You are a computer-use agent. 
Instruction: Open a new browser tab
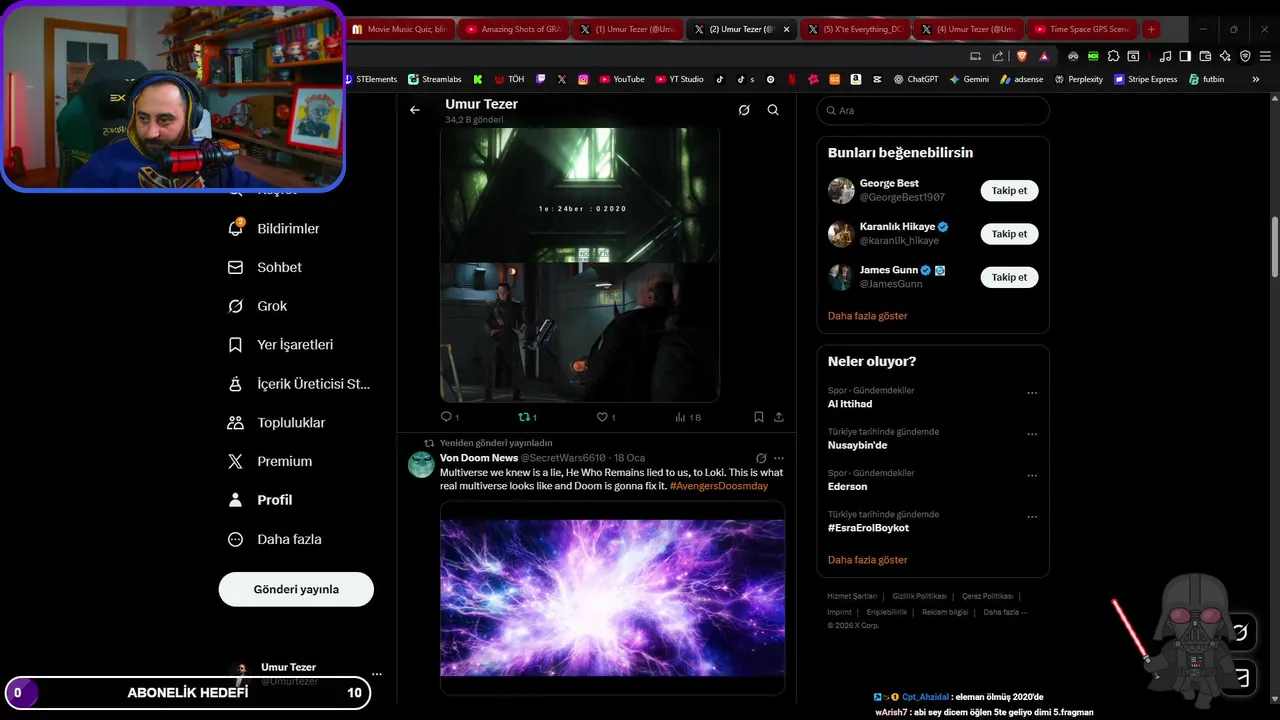1151,29
